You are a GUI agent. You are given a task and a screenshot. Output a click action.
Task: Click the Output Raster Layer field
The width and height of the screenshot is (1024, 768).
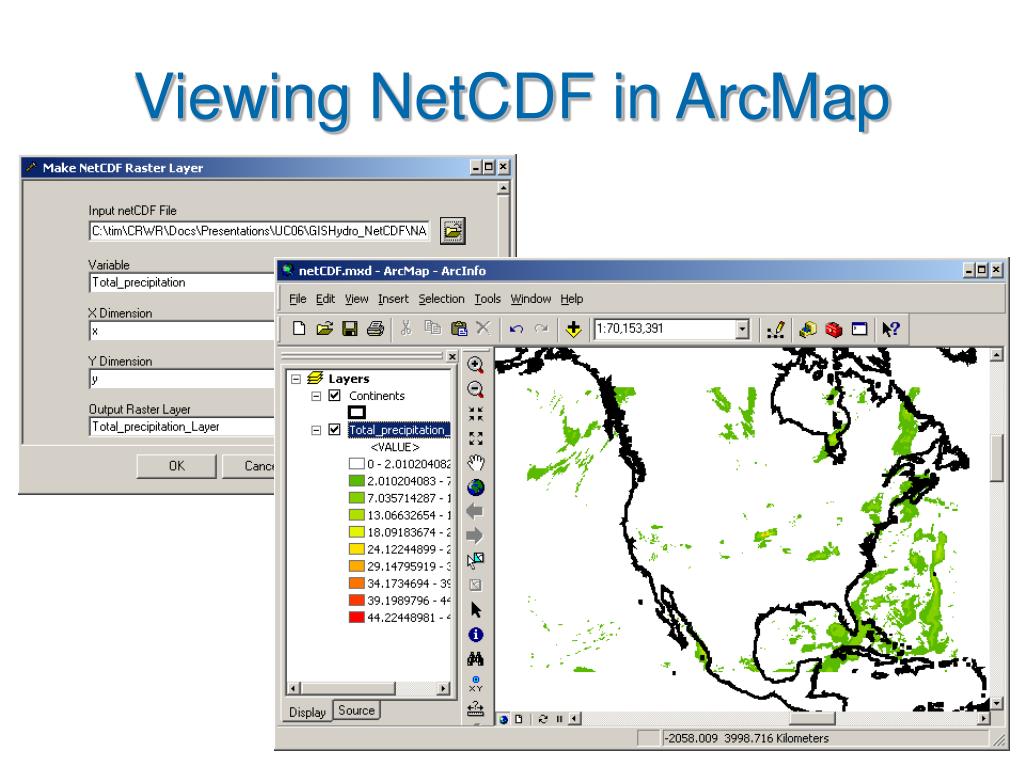pos(182,426)
